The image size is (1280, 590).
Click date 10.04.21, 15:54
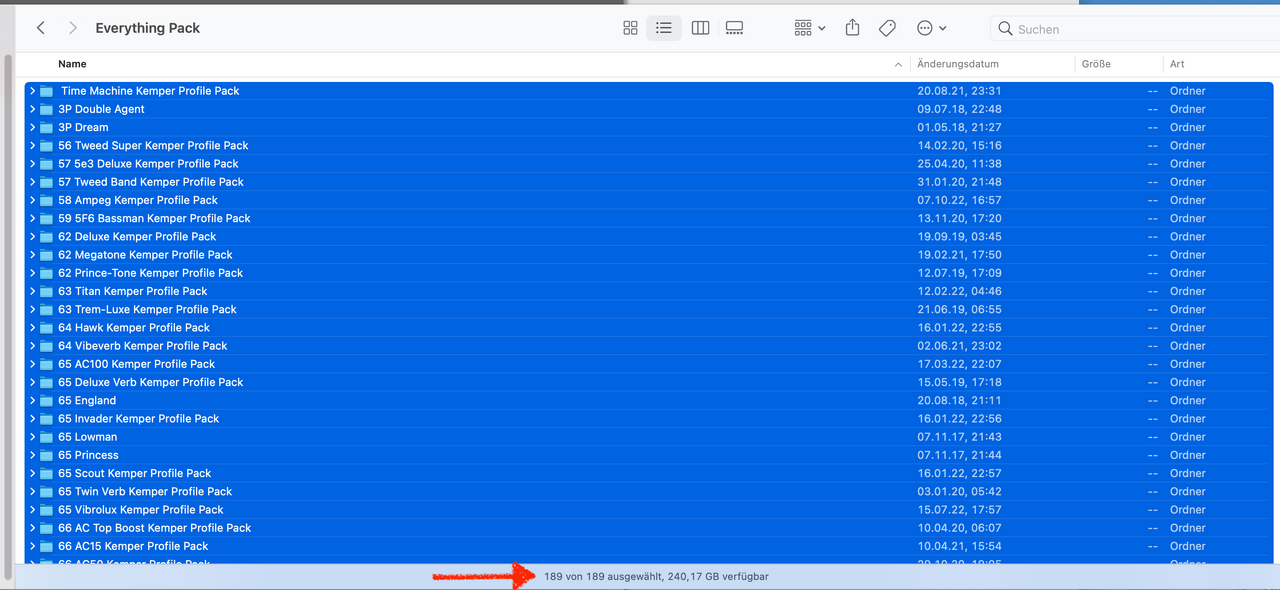point(959,546)
